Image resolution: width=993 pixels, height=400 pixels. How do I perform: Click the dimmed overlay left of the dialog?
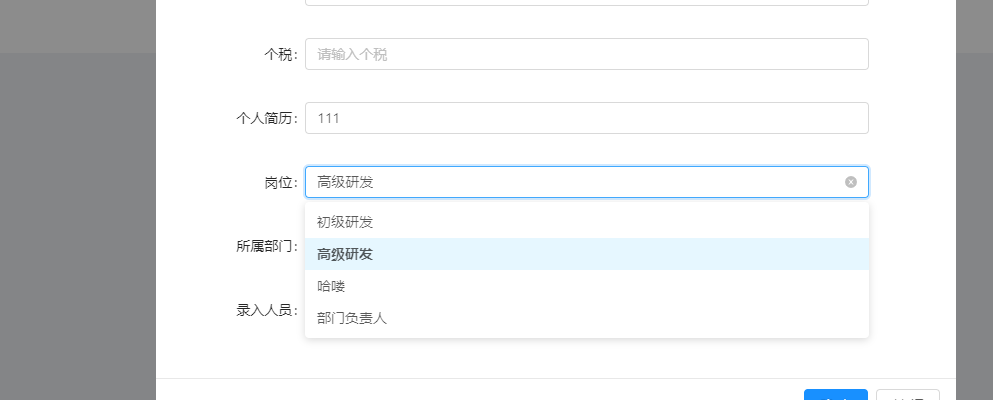click(77, 220)
